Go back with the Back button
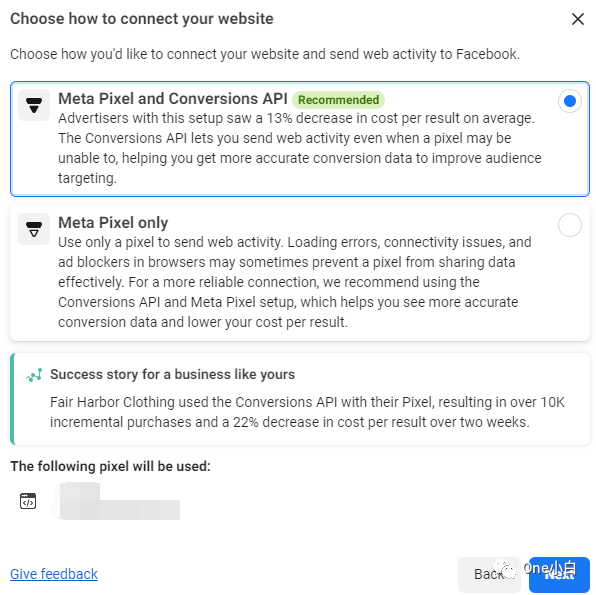The height and width of the screenshot is (595, 596). point(489,574)
